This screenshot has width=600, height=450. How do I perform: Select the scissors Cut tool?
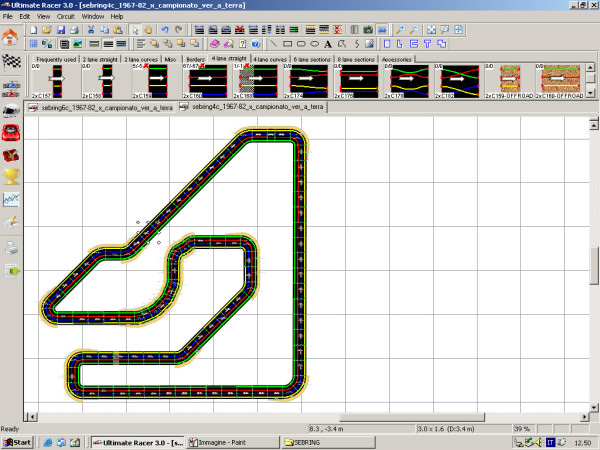click(x=90, y=30)
